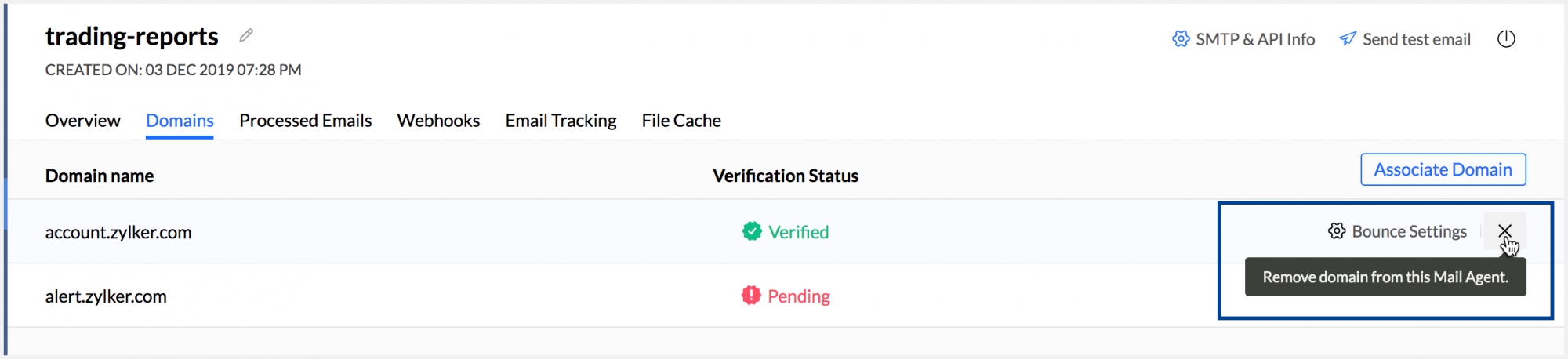Remove account.zylker.com with the X icon
1568x359 pixels.
1504,230
